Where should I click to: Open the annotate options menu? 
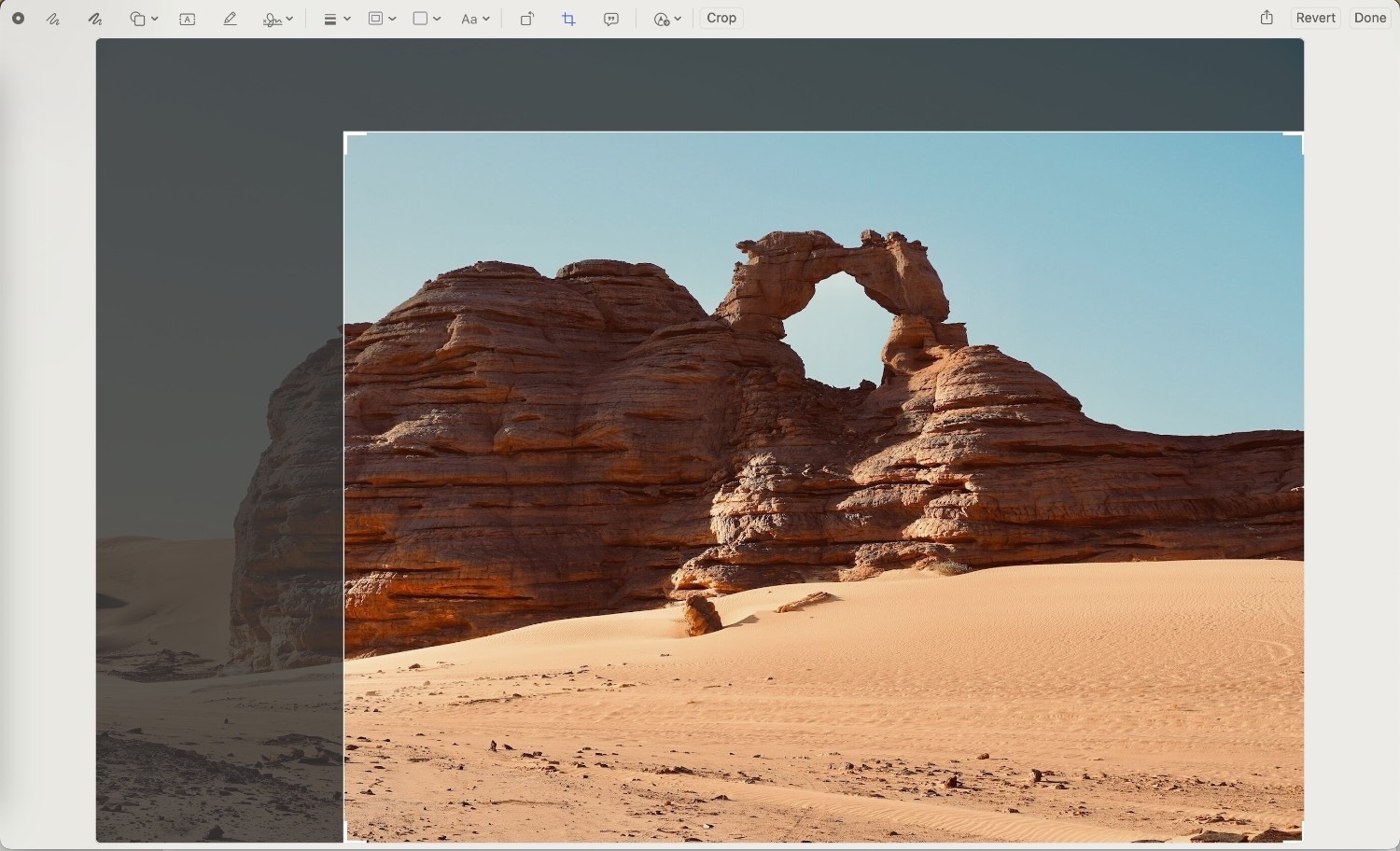(667, 19)
